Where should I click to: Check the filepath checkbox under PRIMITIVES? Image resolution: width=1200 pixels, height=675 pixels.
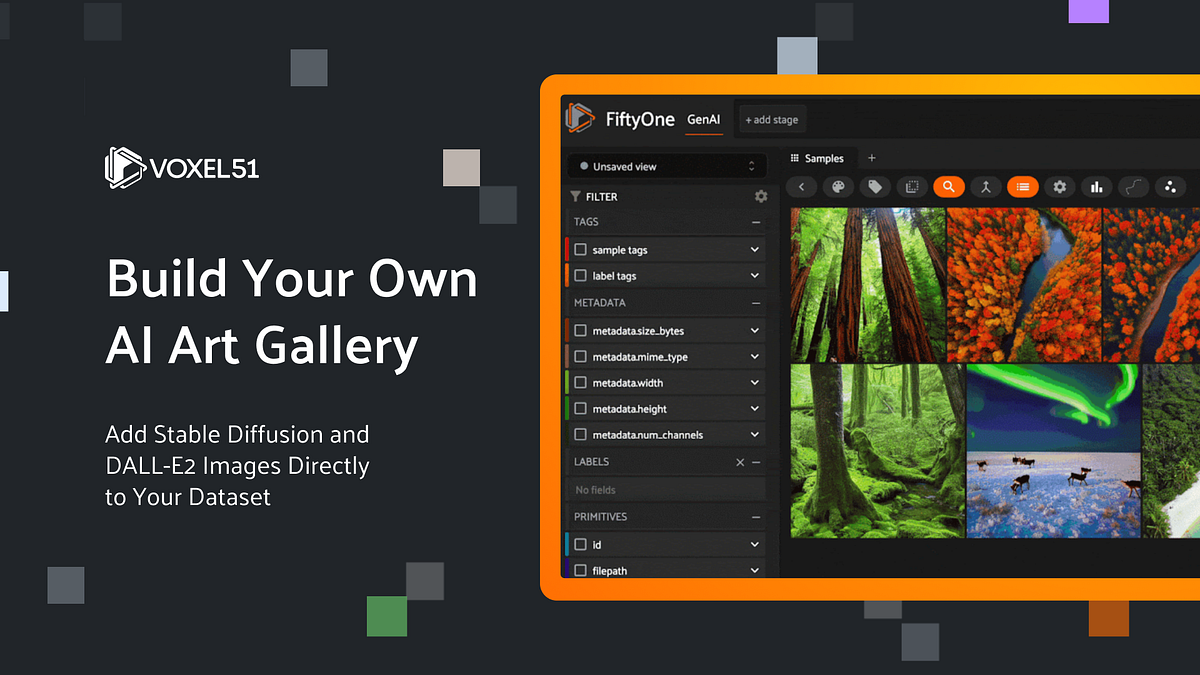(x=581, y=570)
